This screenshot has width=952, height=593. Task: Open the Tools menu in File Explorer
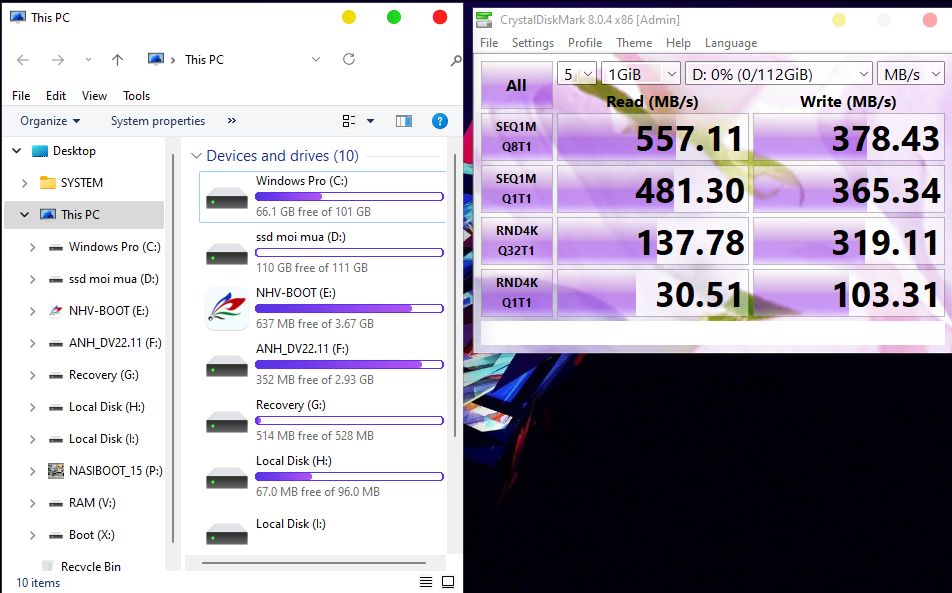(136, 96)
